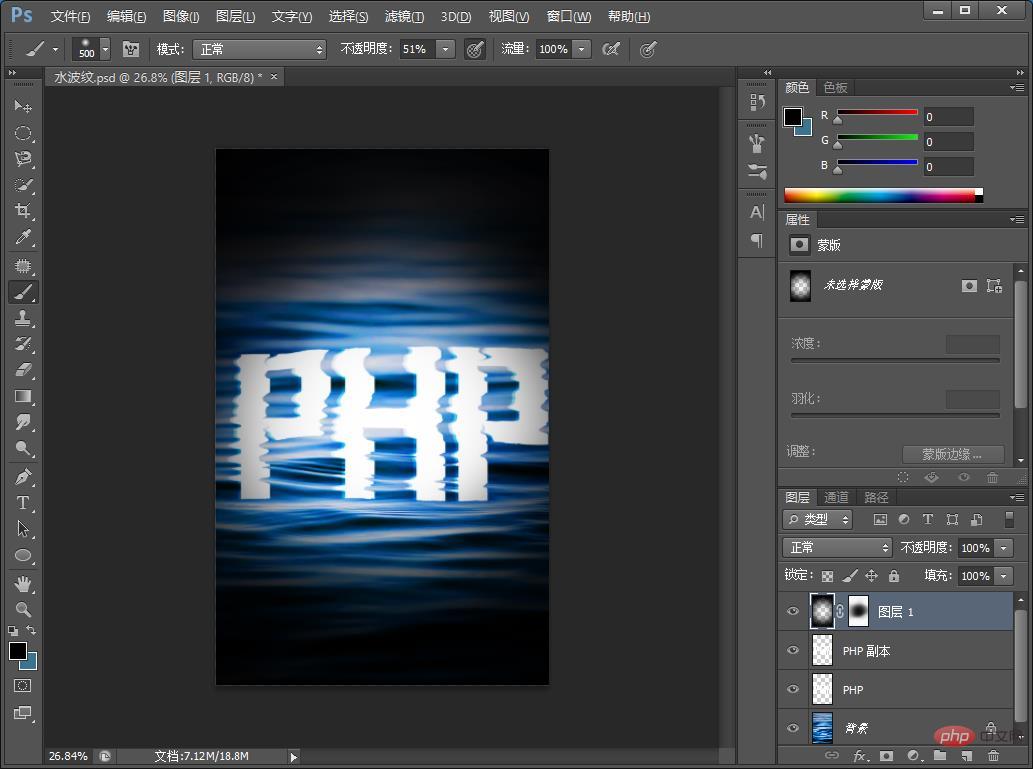
Task: Toggle the layer filter switch
Action: [1009, 519]
